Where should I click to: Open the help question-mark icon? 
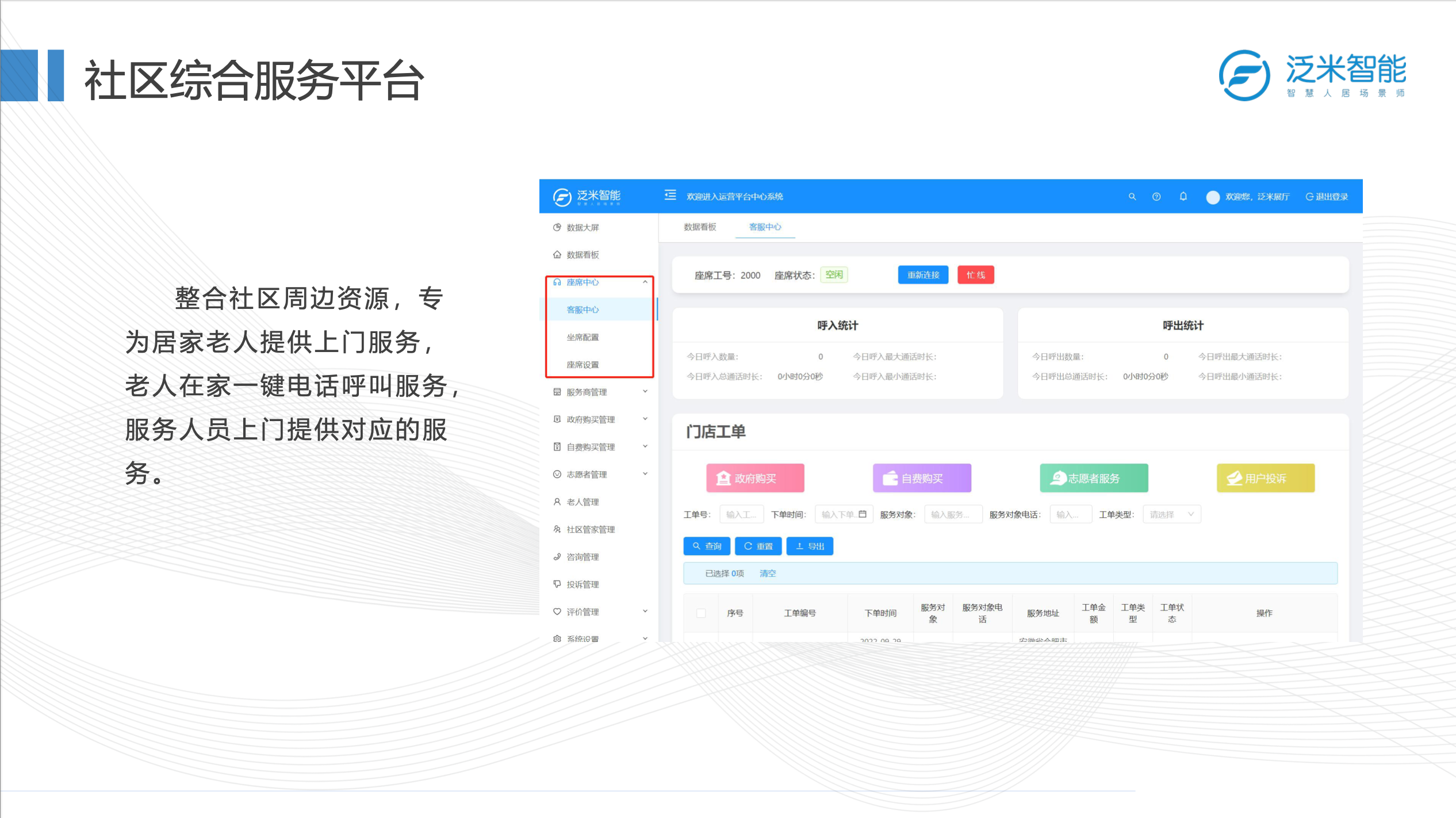1156,196
